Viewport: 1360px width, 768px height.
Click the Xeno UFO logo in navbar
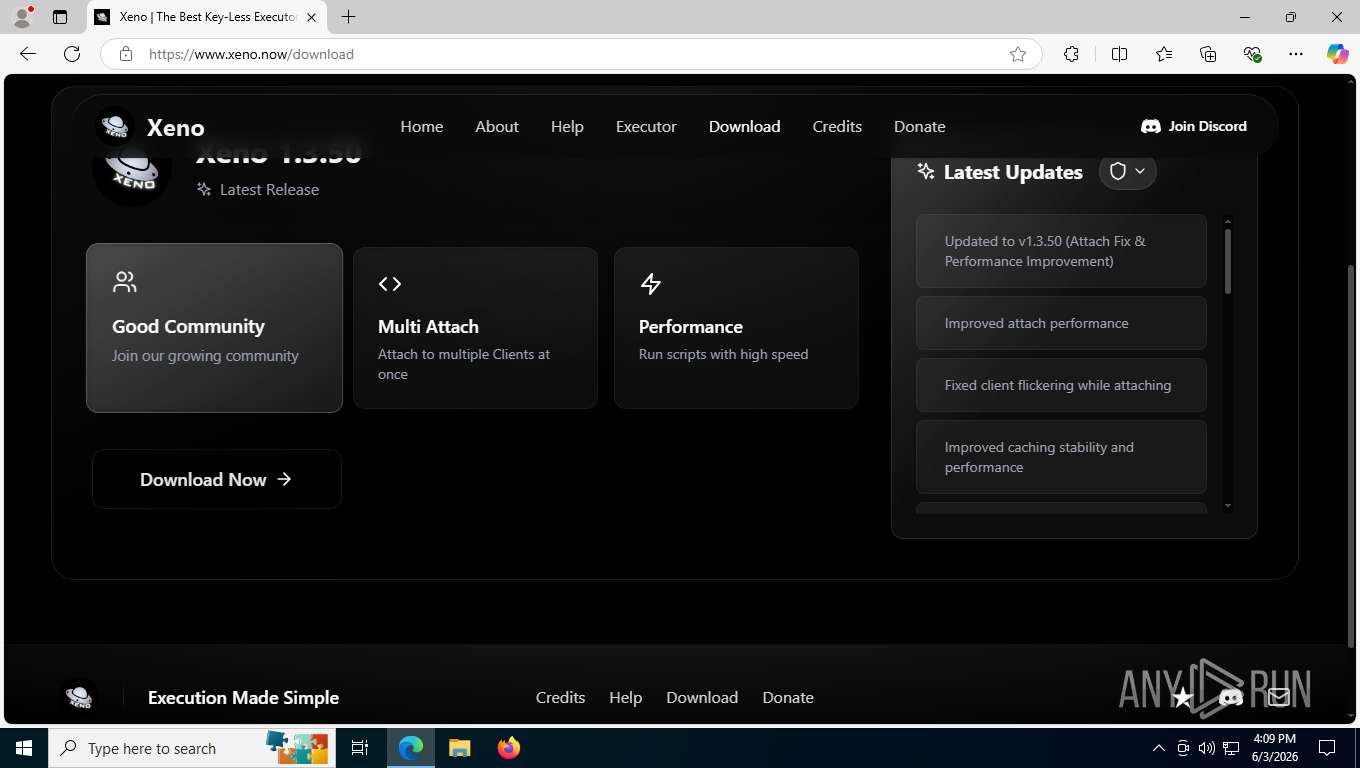coord(115,126)
